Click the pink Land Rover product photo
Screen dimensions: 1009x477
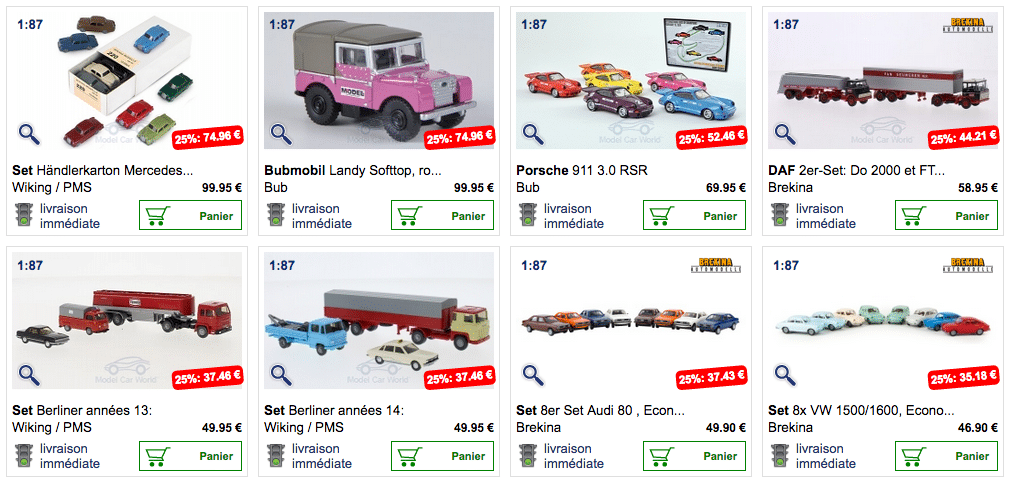(x=379, y=80)
